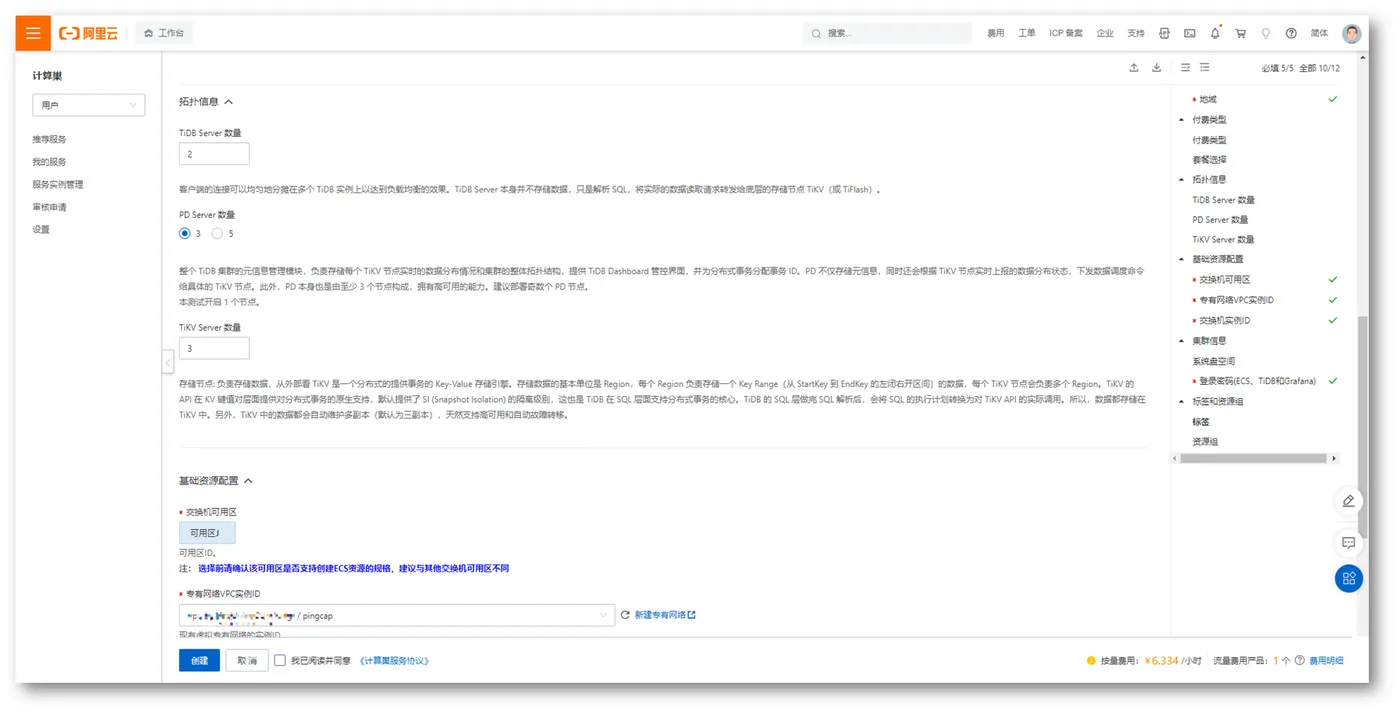The width and height of the screenshot is (1400, 714).
Task: Click the floating edit pencil icon
Action: click(1349, 500)
